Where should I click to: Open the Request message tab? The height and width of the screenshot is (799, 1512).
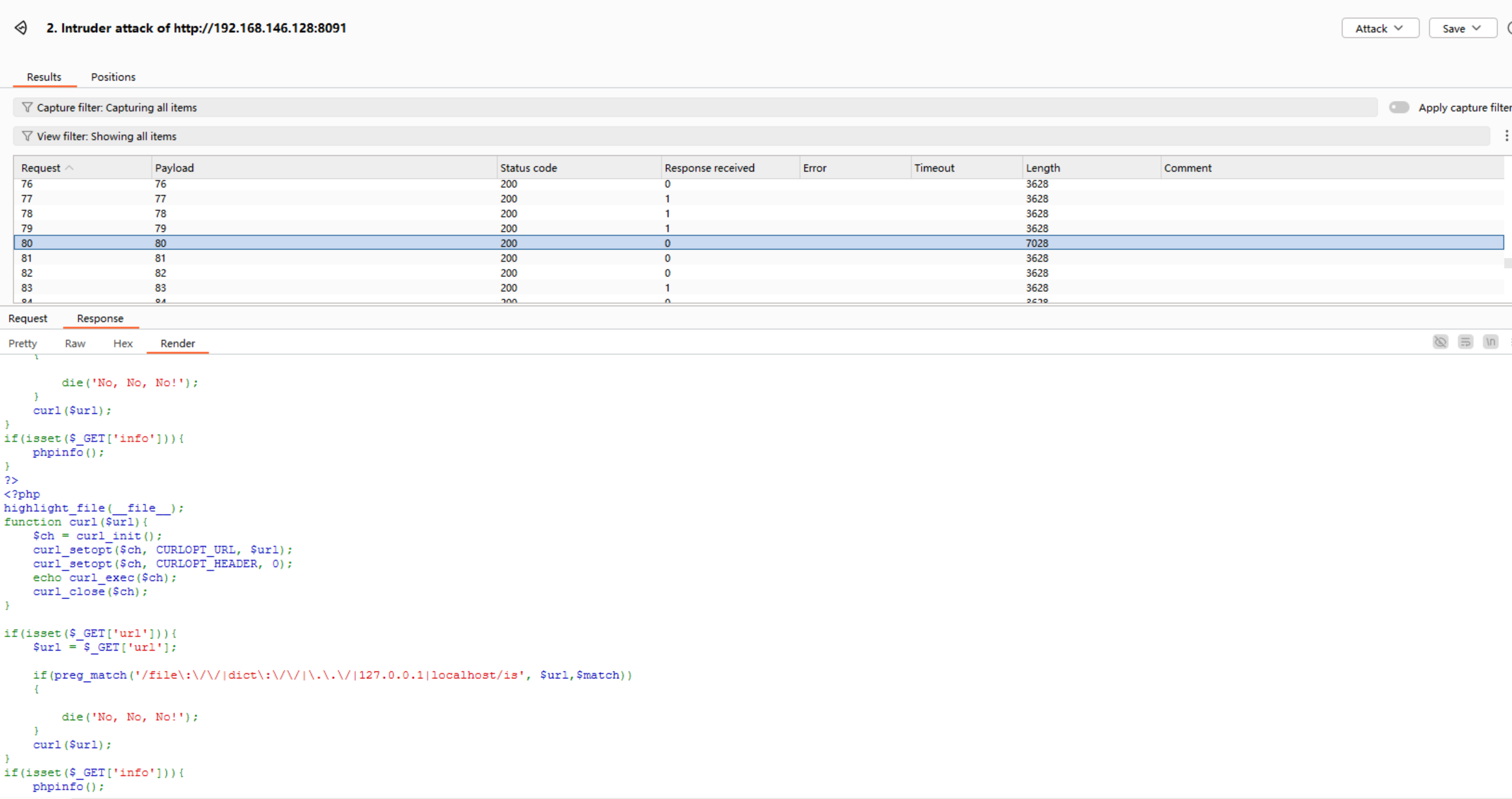coord(28,318)
